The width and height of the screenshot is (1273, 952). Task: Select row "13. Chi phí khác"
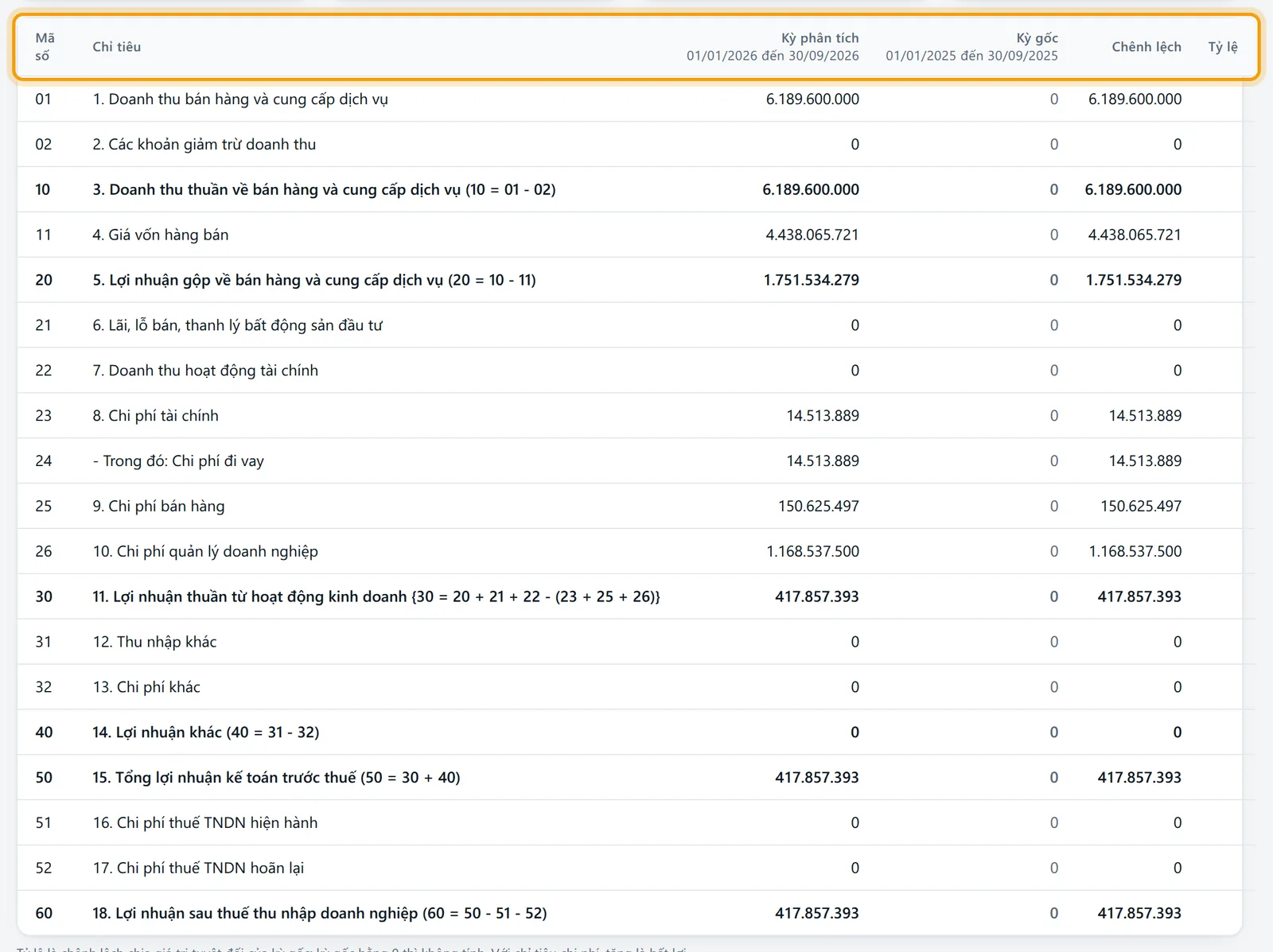[629, 687]
